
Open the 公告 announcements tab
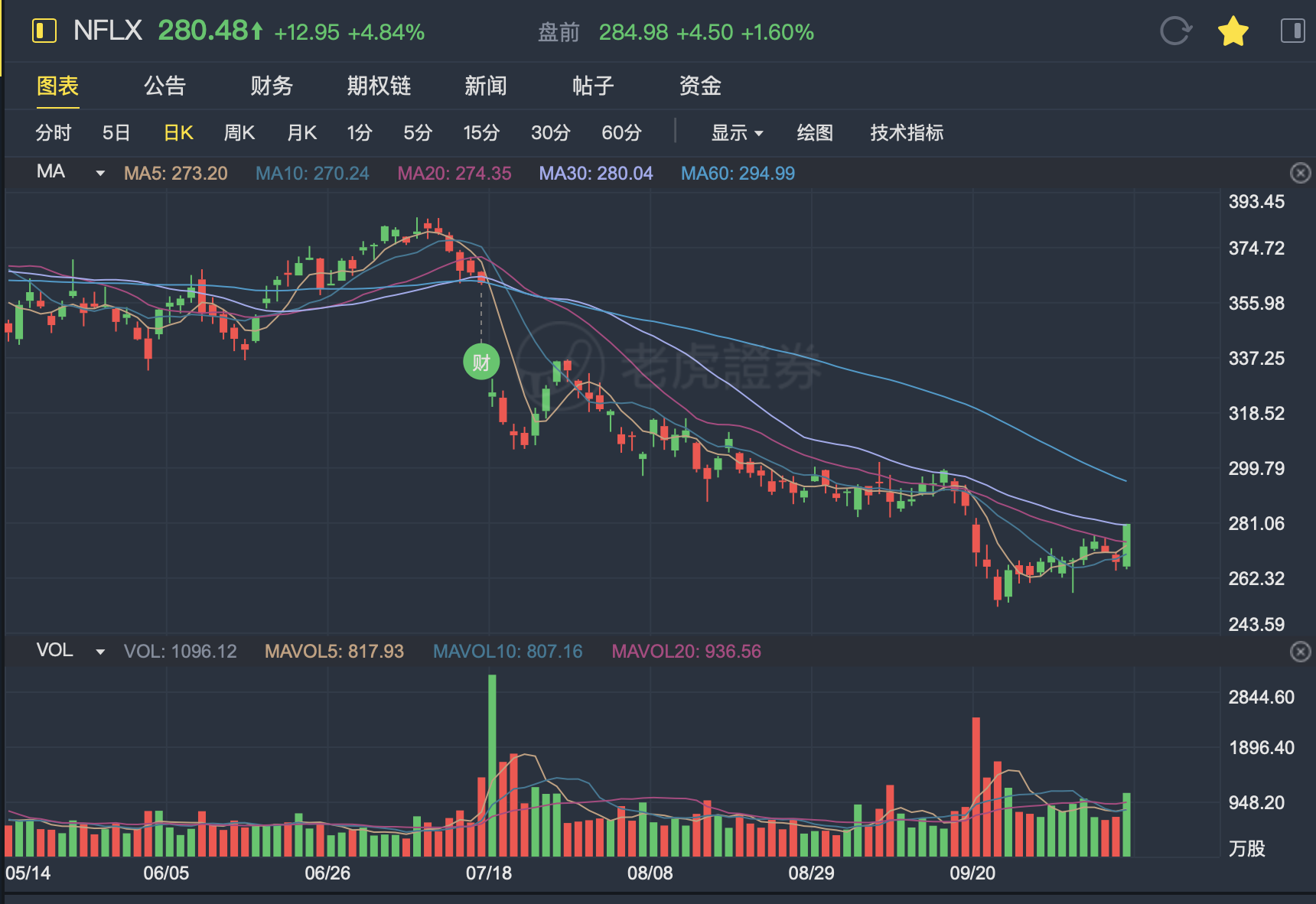(x=164, y=86)
